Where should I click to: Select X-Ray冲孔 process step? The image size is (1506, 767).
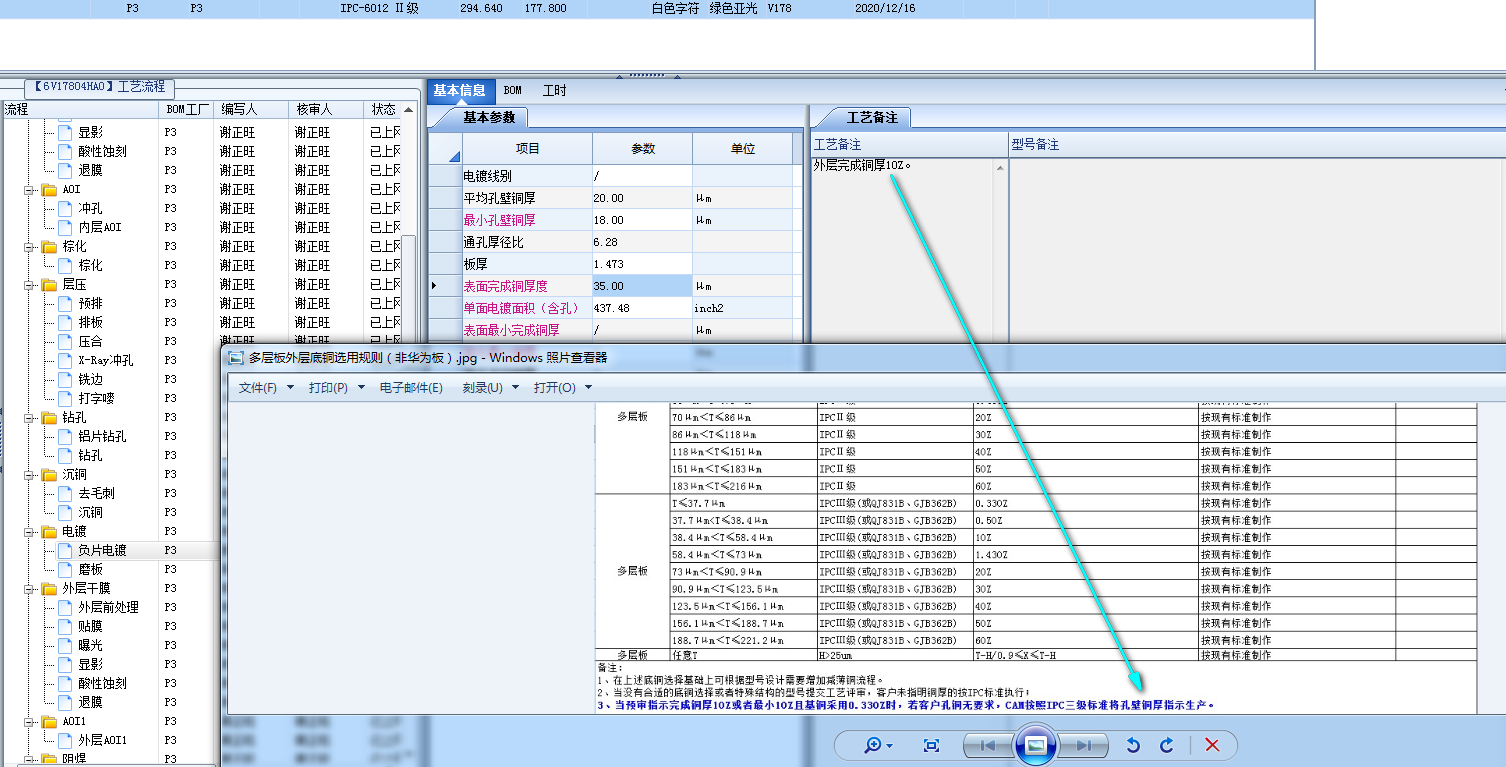pos(106,360)
